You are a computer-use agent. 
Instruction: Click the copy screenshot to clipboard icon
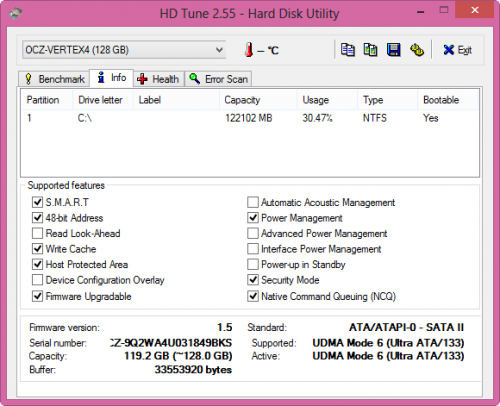tap(370, 50)
